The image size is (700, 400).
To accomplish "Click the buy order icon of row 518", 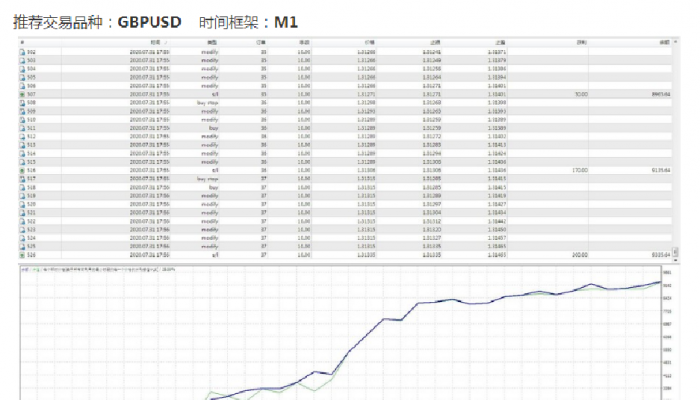I will (22, 188).
